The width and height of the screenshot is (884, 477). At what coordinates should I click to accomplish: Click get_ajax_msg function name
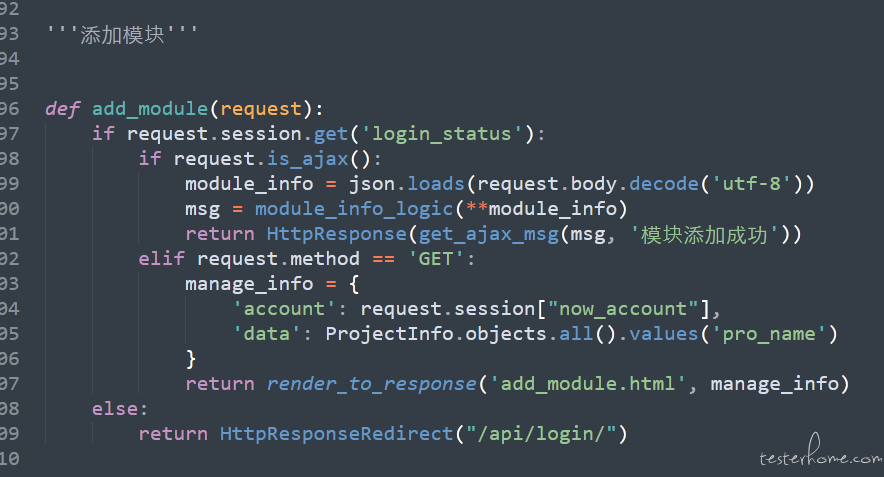[x=489, y=234]
